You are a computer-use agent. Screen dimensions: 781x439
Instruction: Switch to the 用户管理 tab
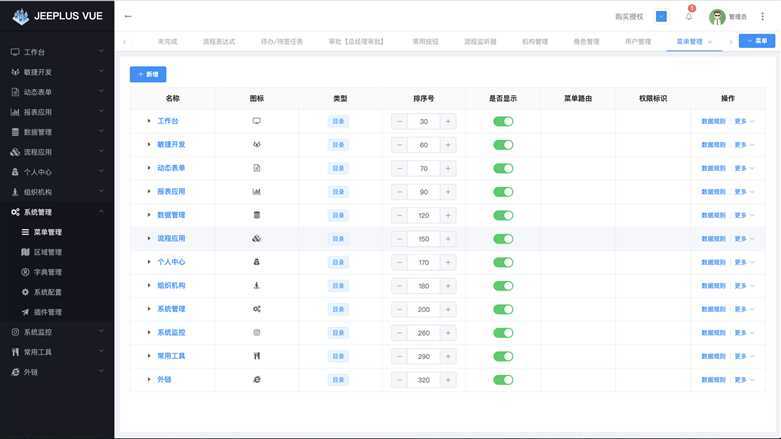pos(638,41)
